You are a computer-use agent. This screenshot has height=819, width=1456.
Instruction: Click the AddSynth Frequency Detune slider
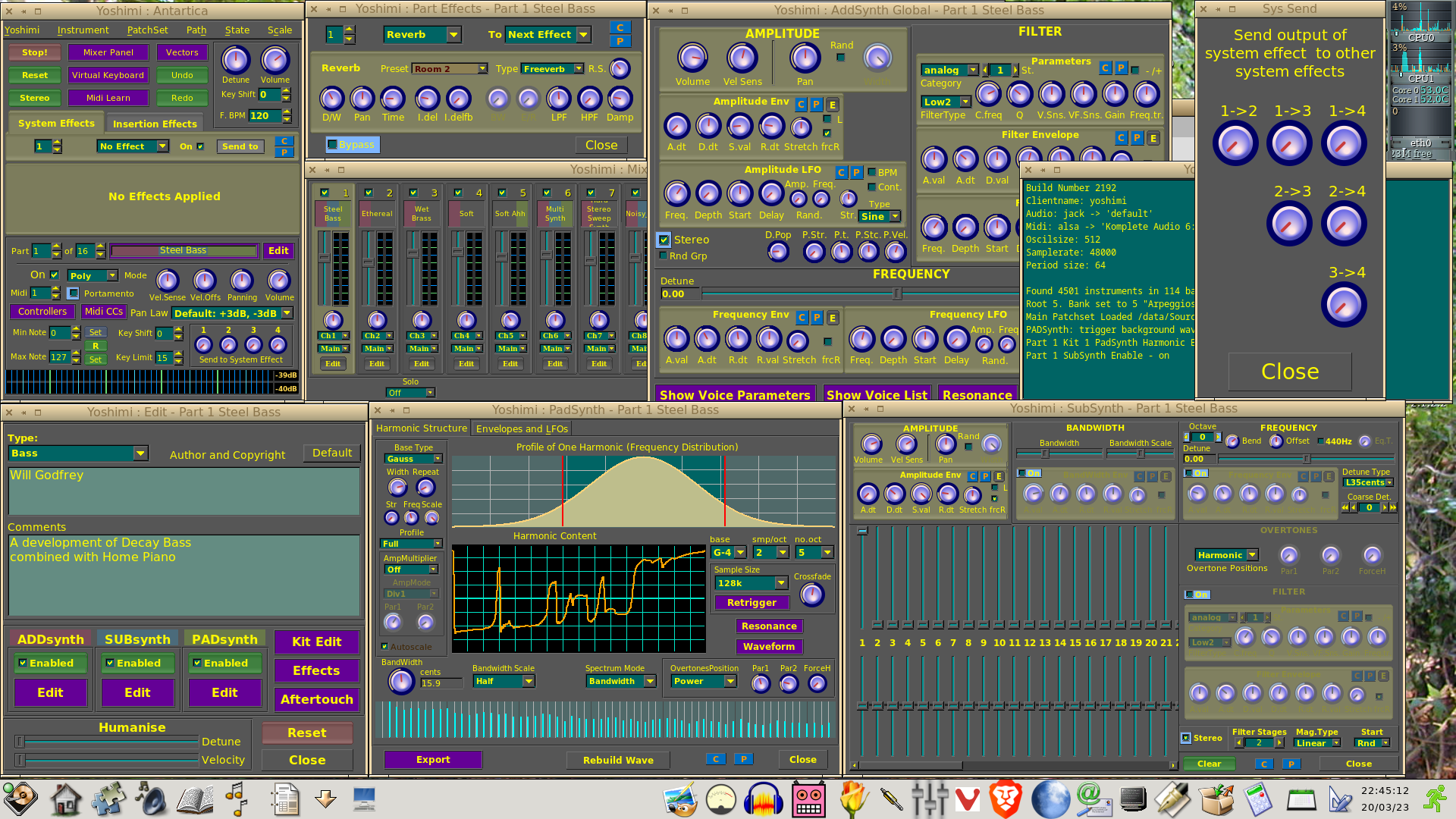click(x=860, y=293)
